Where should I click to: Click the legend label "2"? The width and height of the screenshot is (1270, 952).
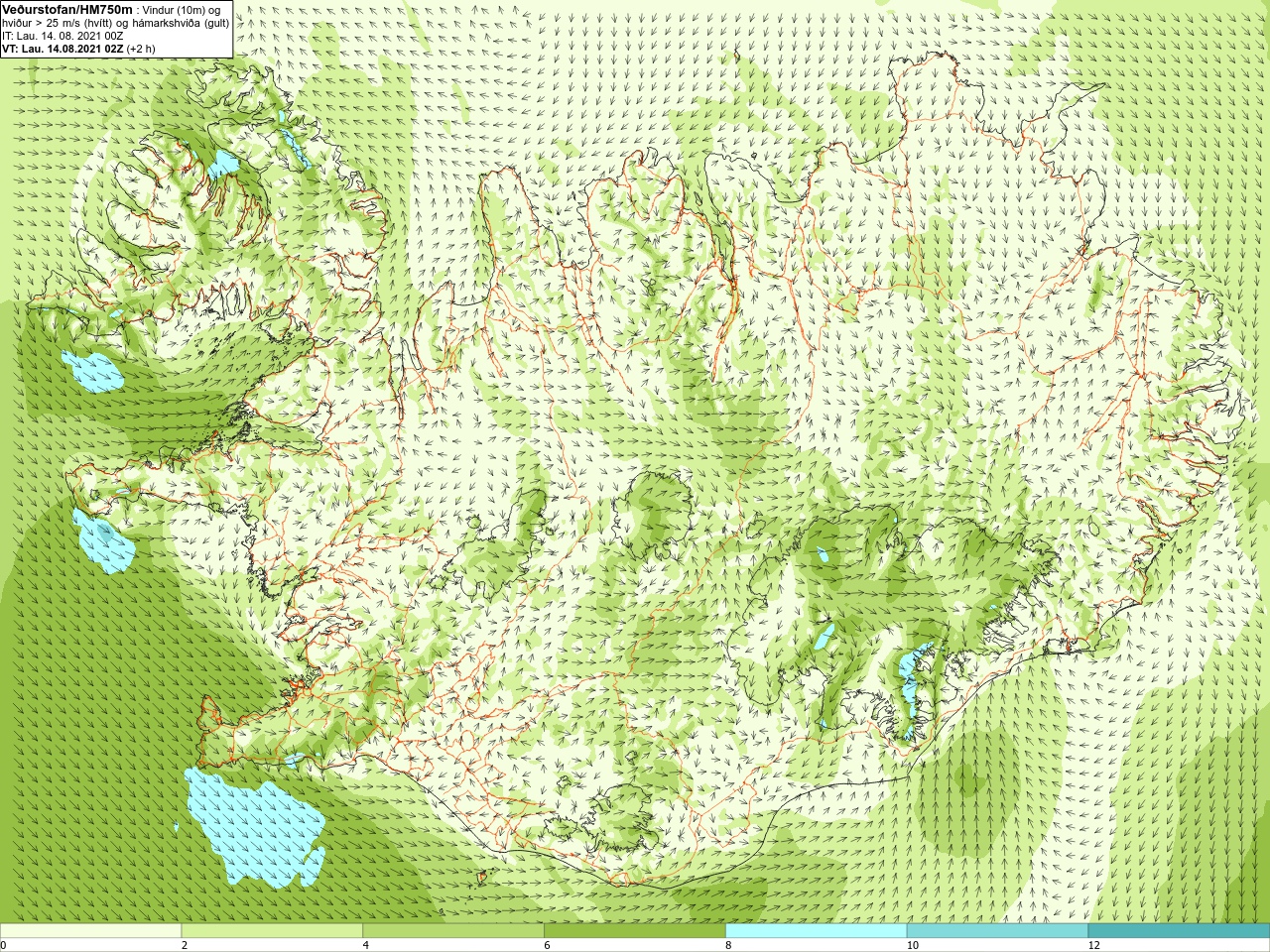(185, 945)
